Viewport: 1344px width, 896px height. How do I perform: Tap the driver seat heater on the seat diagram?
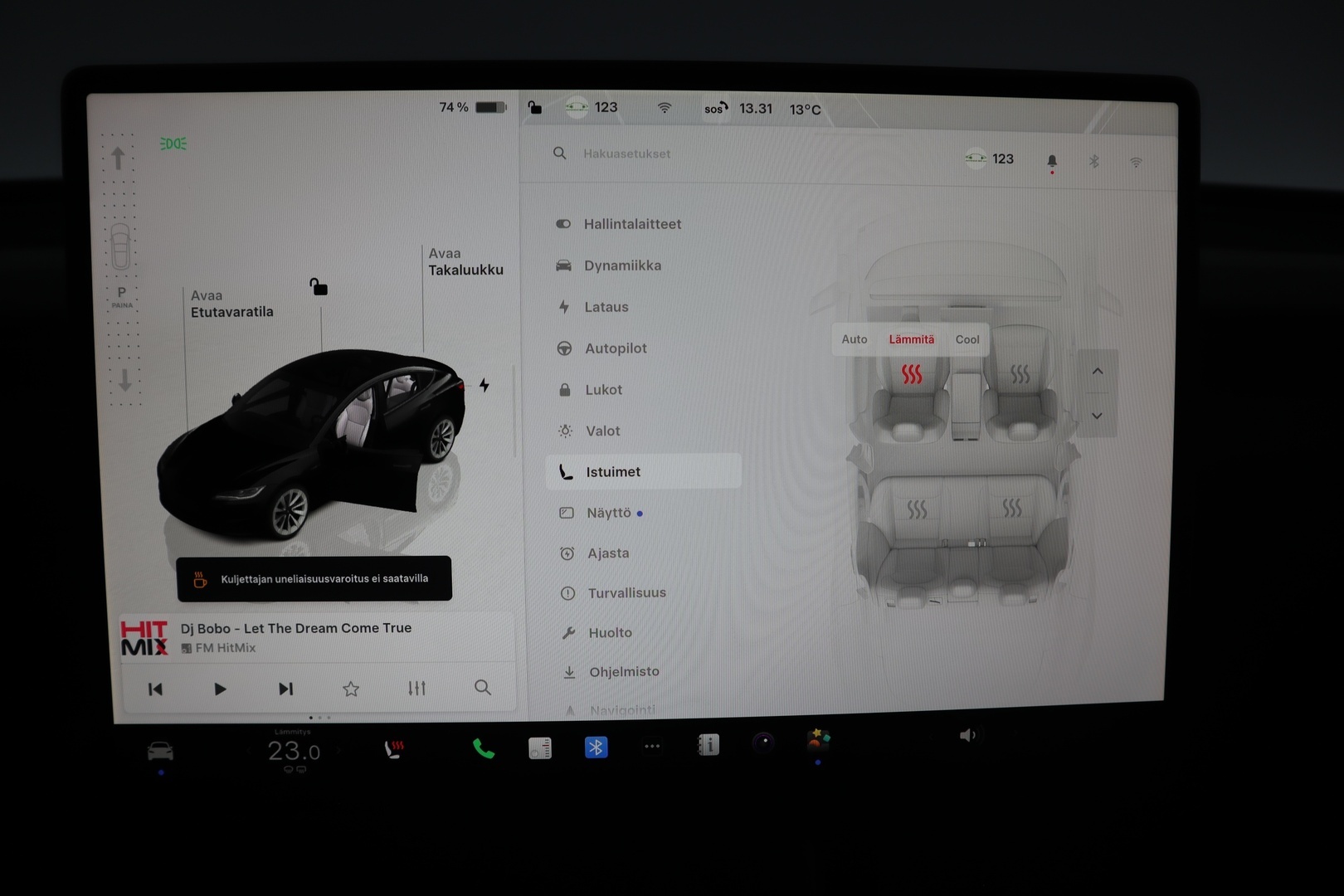pyautogui.click(x=911, y=373)
